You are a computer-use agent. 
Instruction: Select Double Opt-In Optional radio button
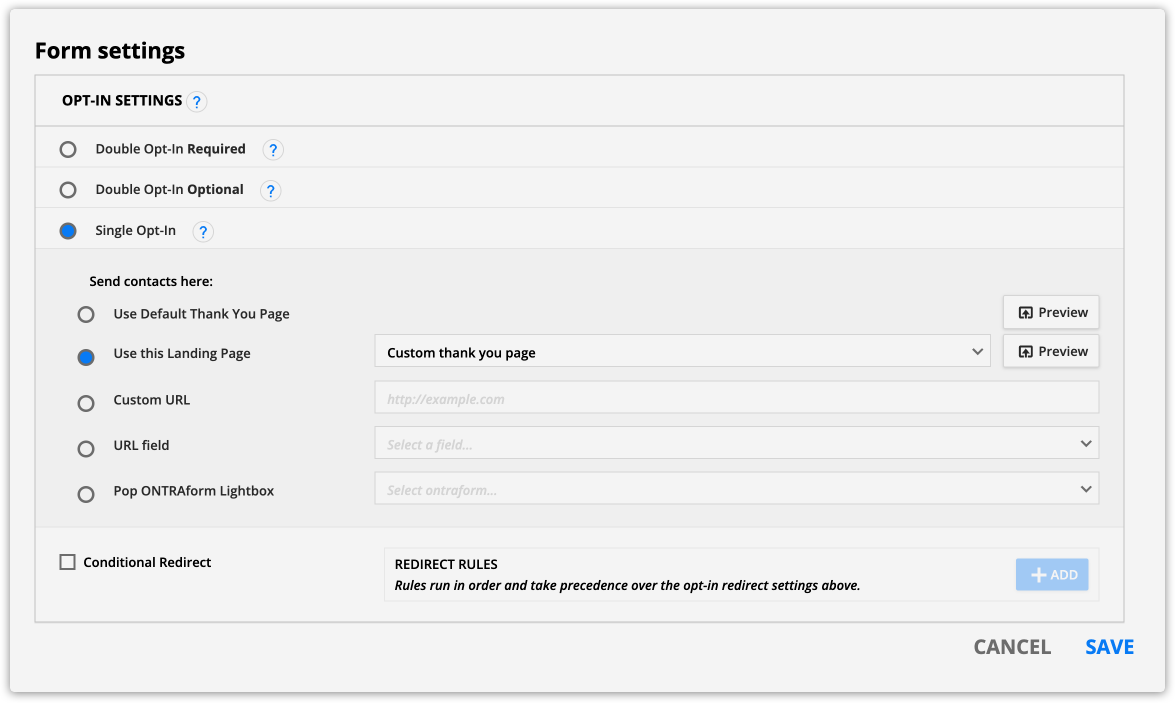[x=68, y=190]
